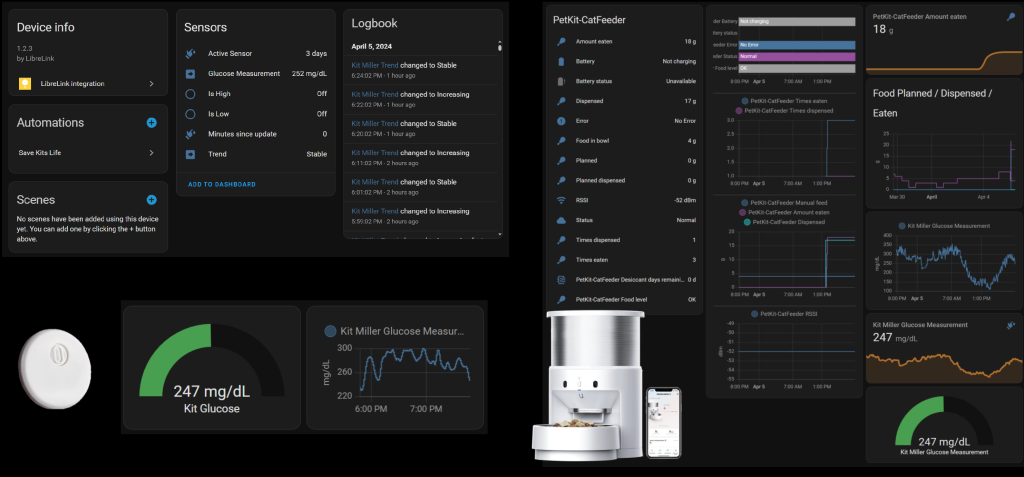Click the PetKit Battery icon
The width and height of the screenshot is (1024, 477).
coord(561,61)
